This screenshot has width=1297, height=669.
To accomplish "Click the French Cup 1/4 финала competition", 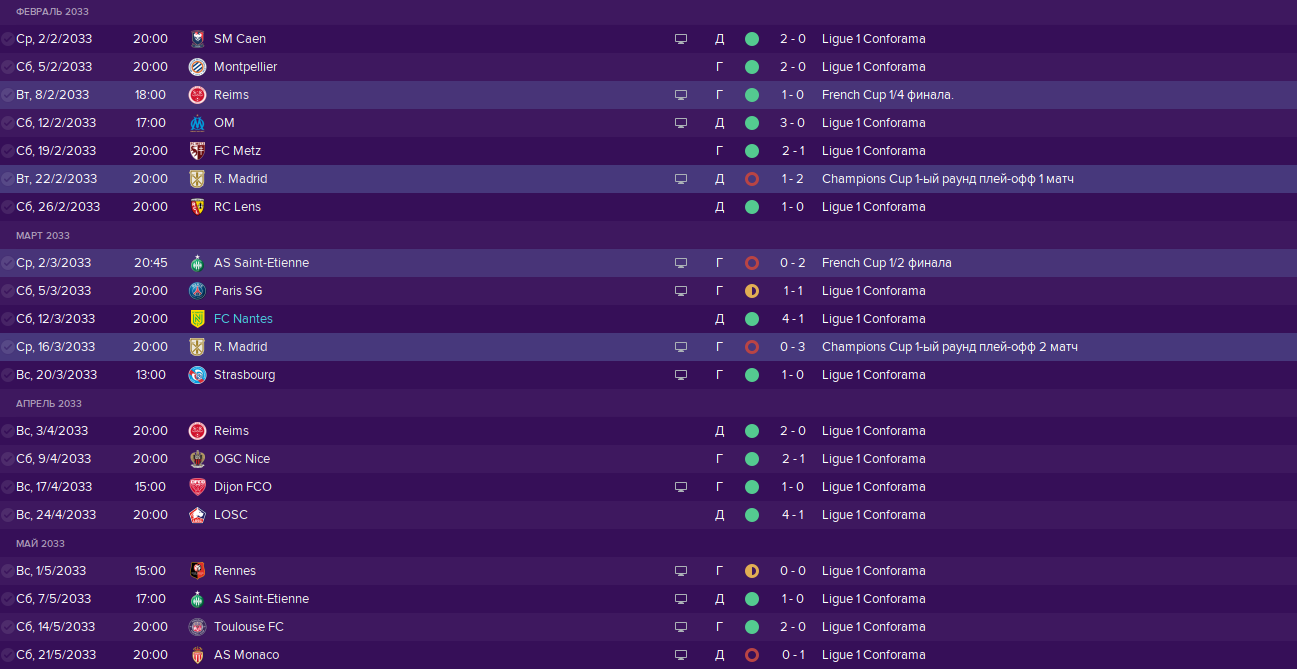I will 887,95.
